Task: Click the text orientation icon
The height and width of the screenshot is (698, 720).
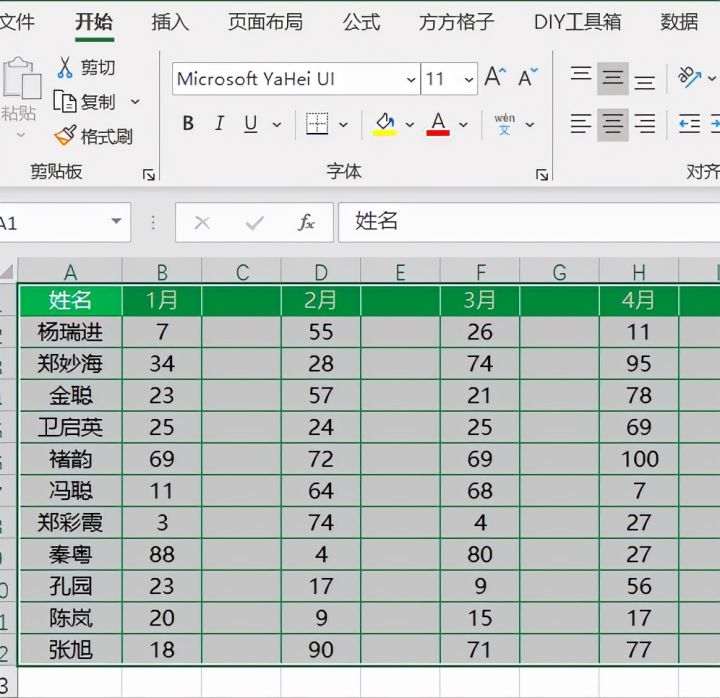Action: coord(689,77)
